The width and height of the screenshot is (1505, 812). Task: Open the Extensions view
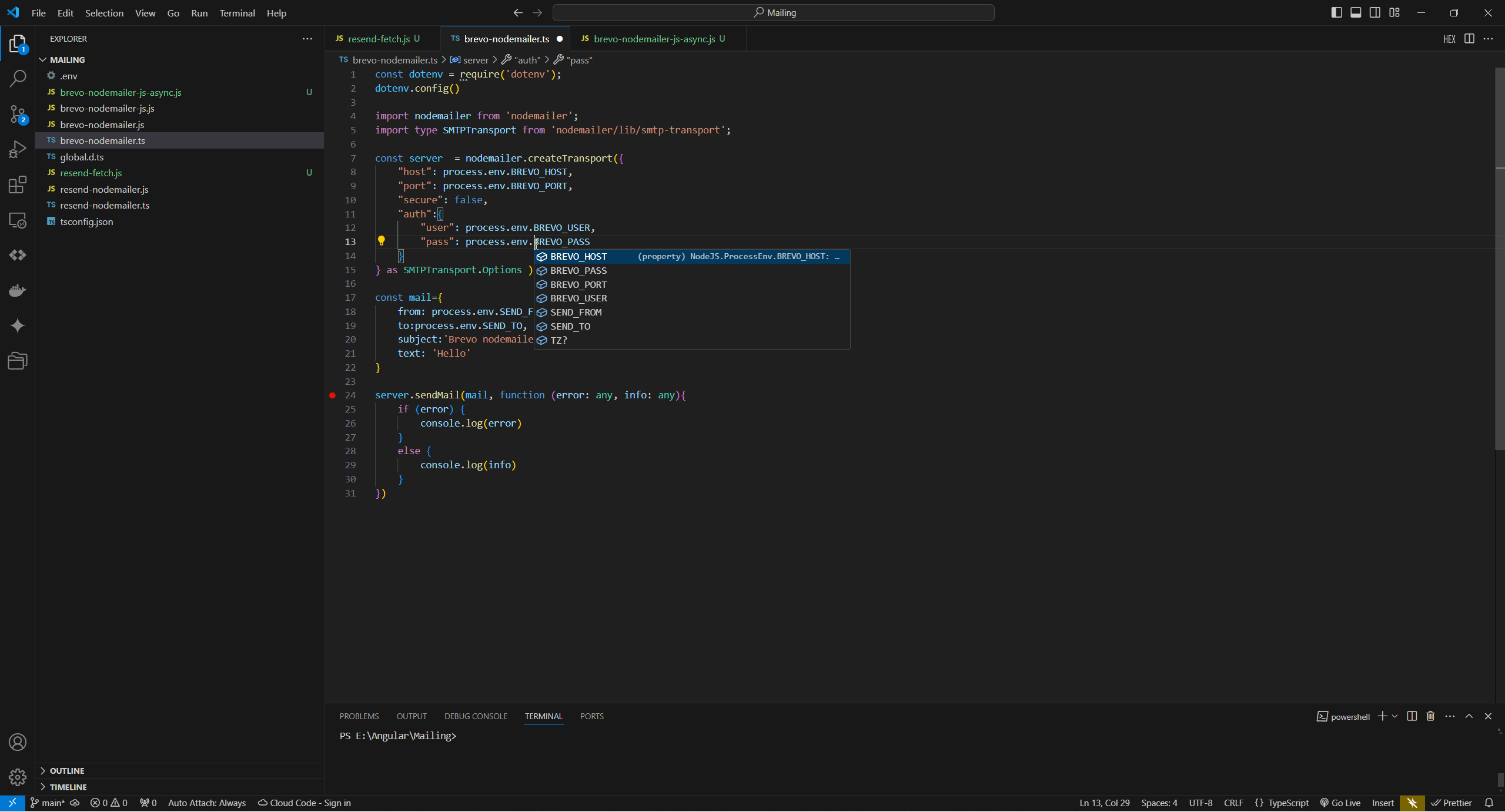18,184
